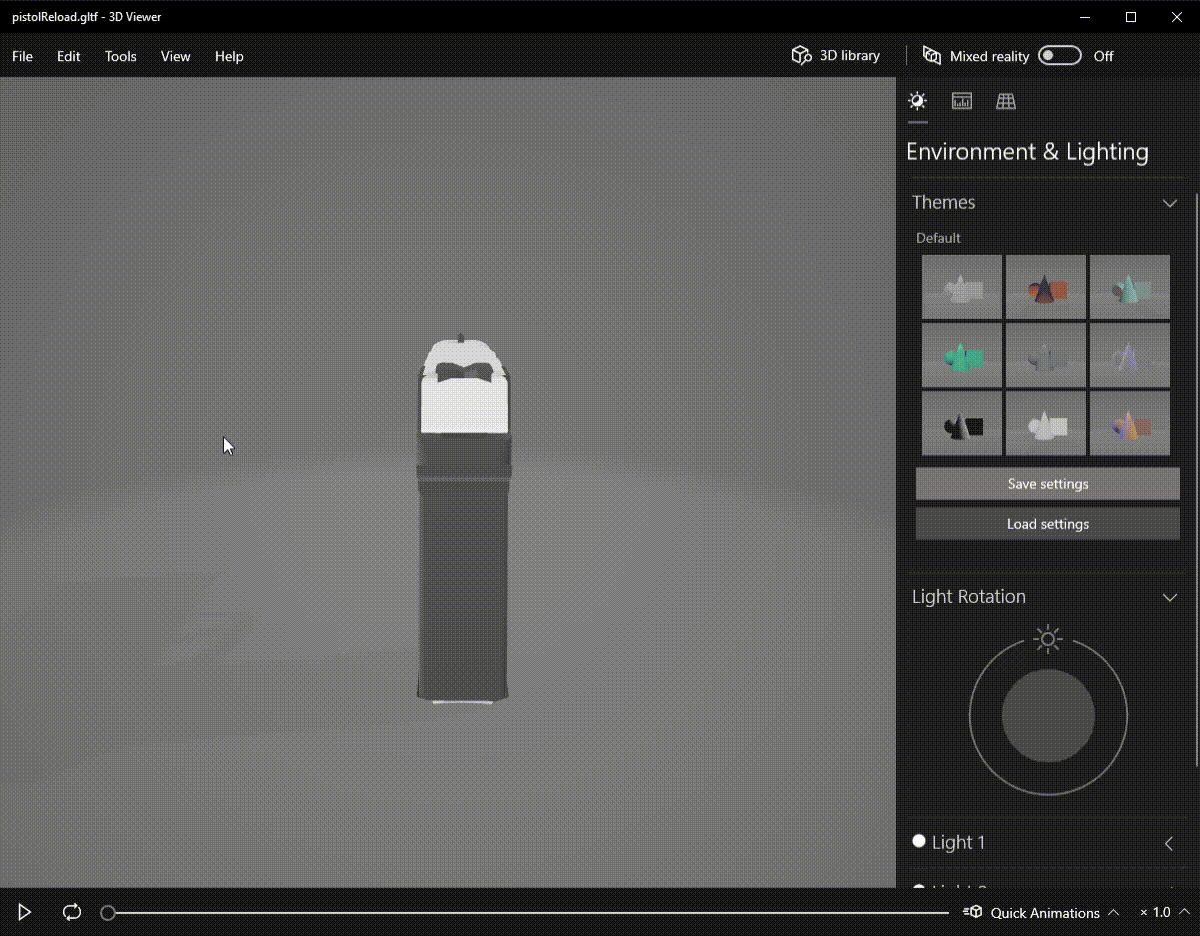Viewport: 1200px width, 936px height.
Task: Open the File menu
Action: (21, 56)
